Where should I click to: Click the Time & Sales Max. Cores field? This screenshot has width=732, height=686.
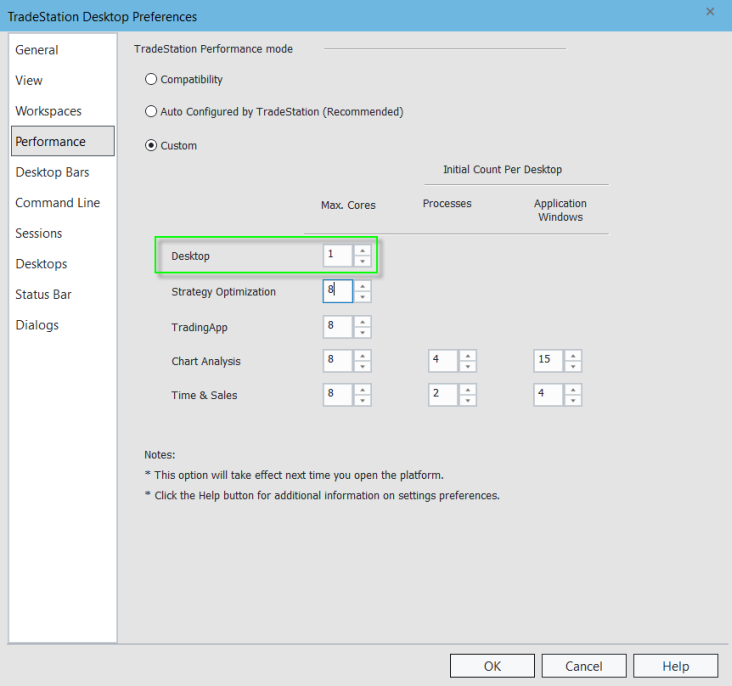(338, 395)
